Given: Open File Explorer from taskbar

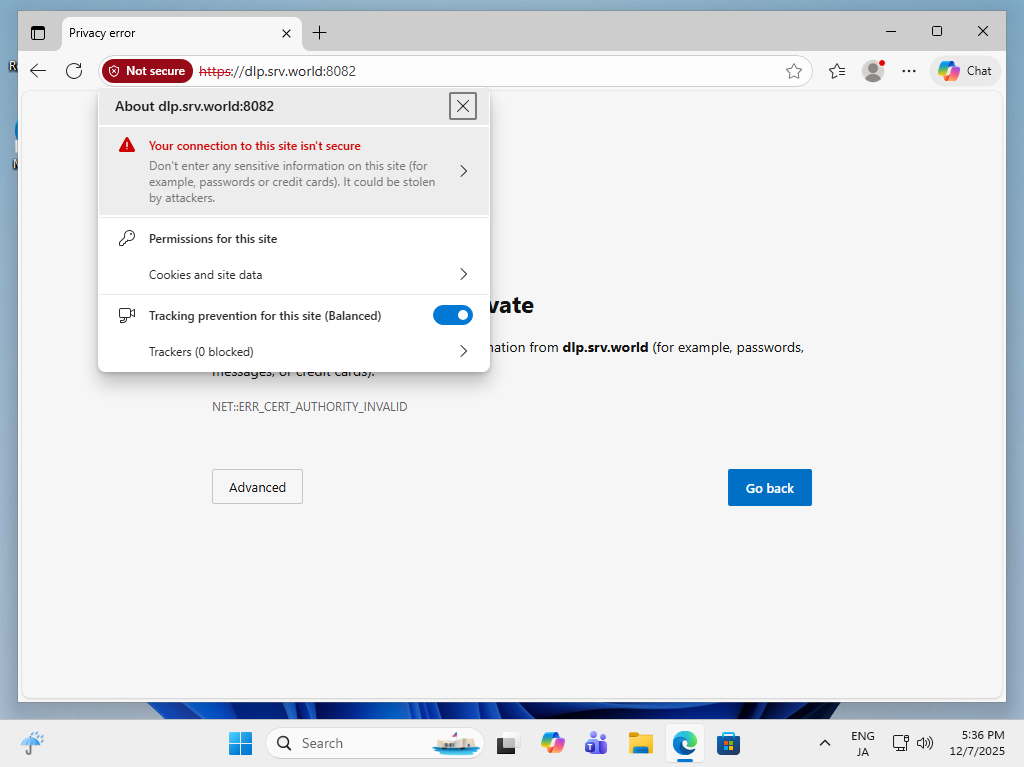Looking at the screenshot, I should tap(641, 743).
